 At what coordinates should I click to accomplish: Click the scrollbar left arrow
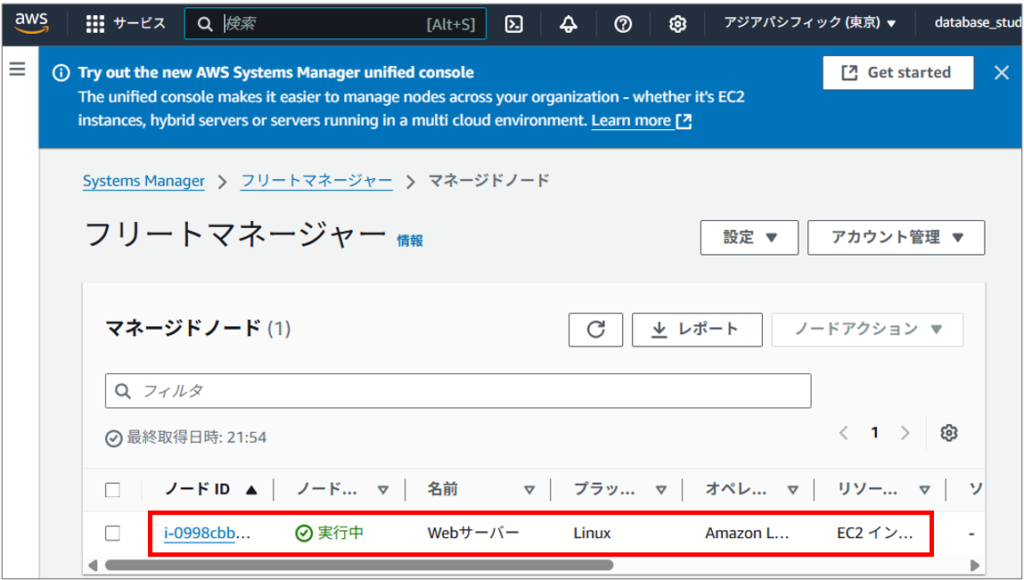click(93, 565)
